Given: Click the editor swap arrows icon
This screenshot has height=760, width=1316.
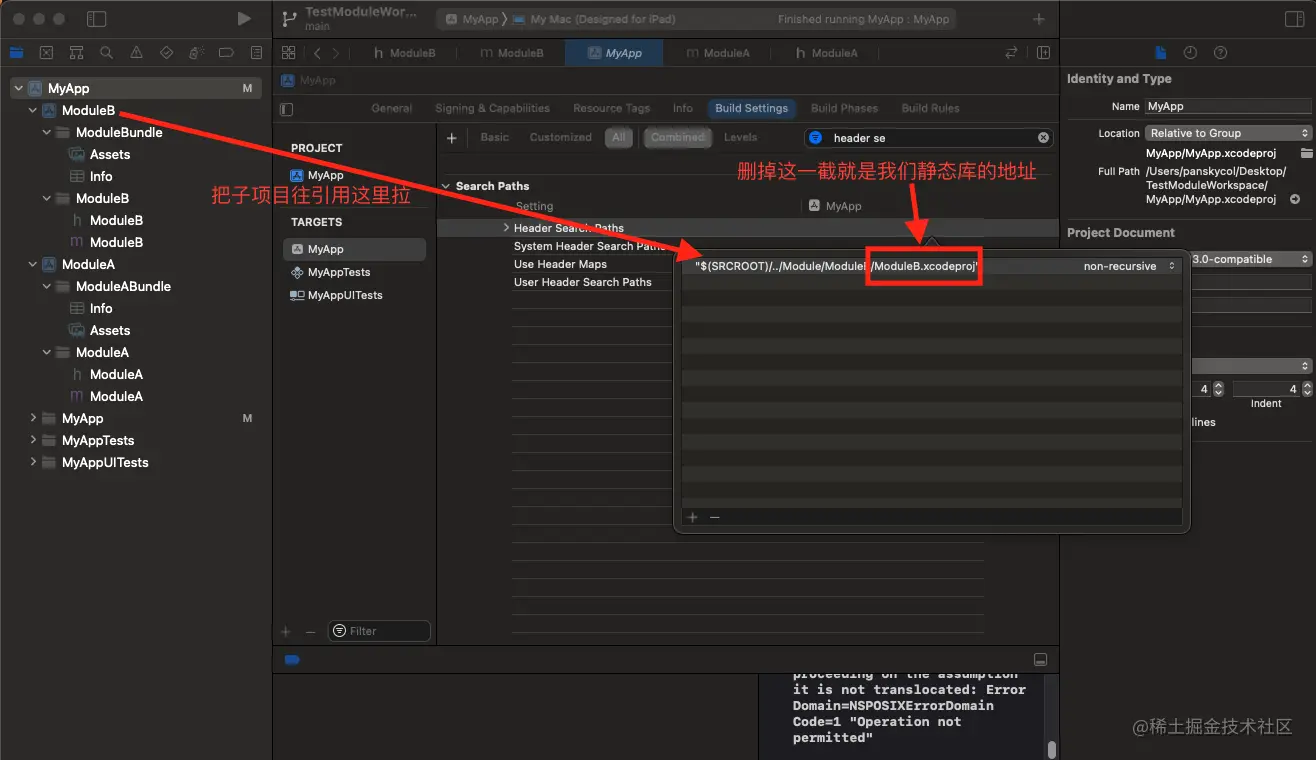Looking at the screenshot, I should 1011,53.
